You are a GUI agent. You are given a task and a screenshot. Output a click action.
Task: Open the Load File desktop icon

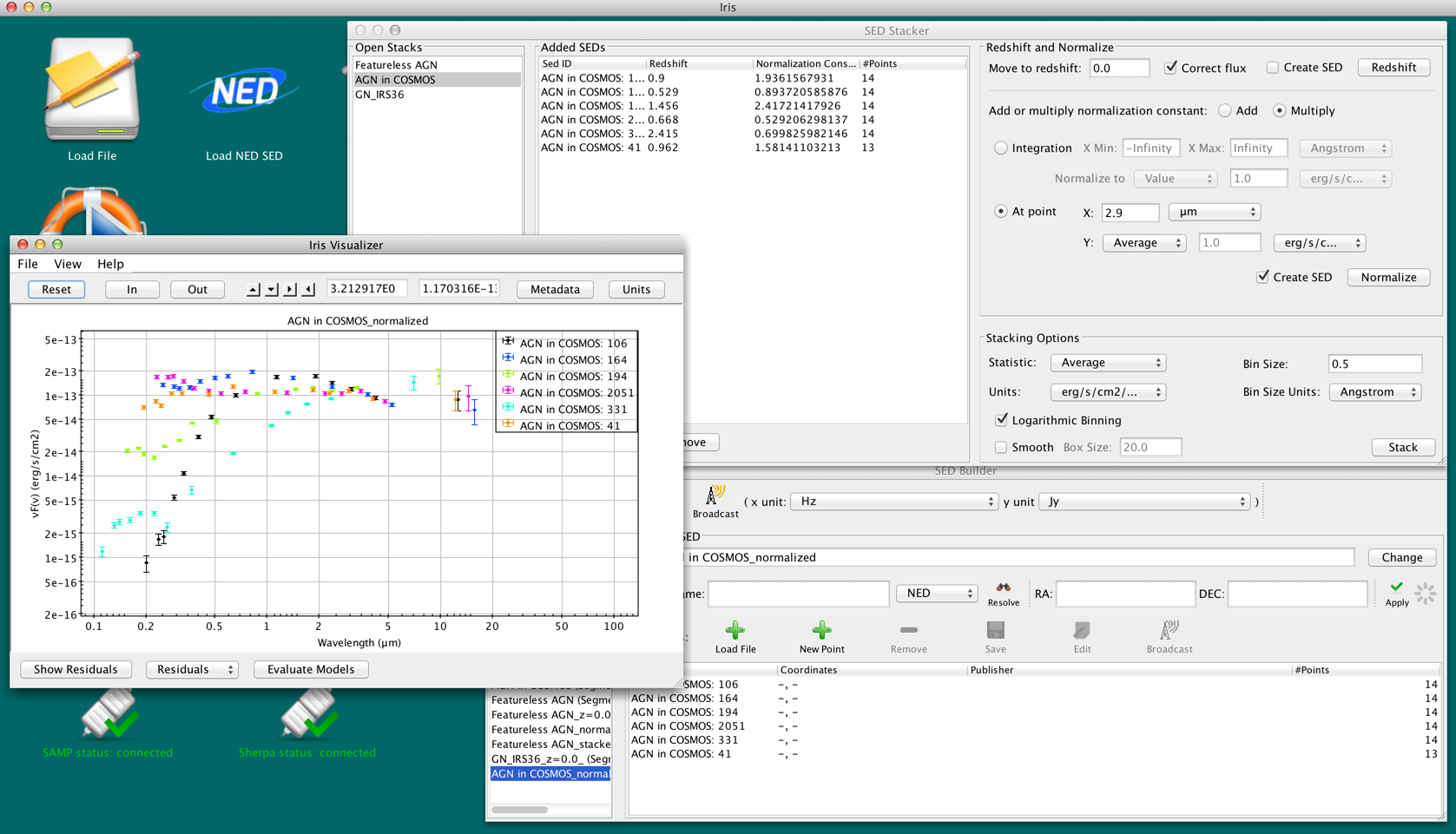coord(92,89)
